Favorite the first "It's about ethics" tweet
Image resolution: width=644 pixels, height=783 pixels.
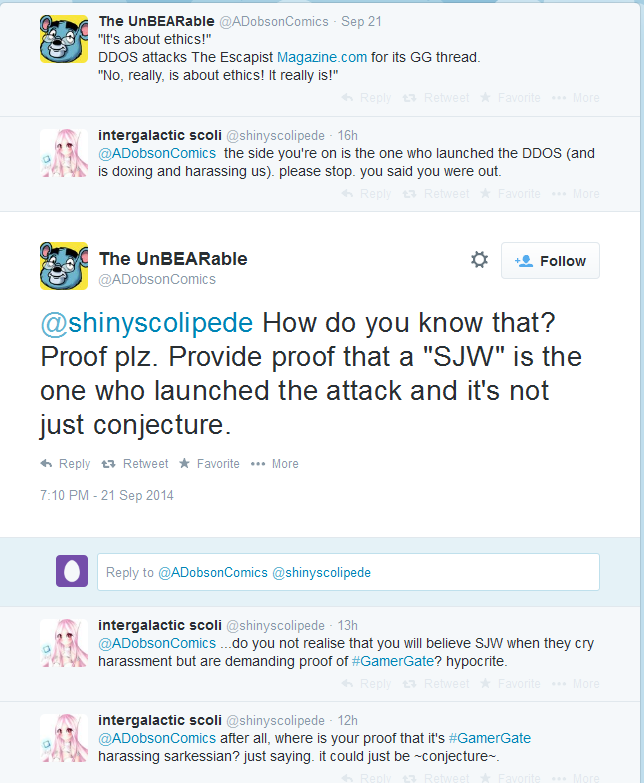coord(510,98)
